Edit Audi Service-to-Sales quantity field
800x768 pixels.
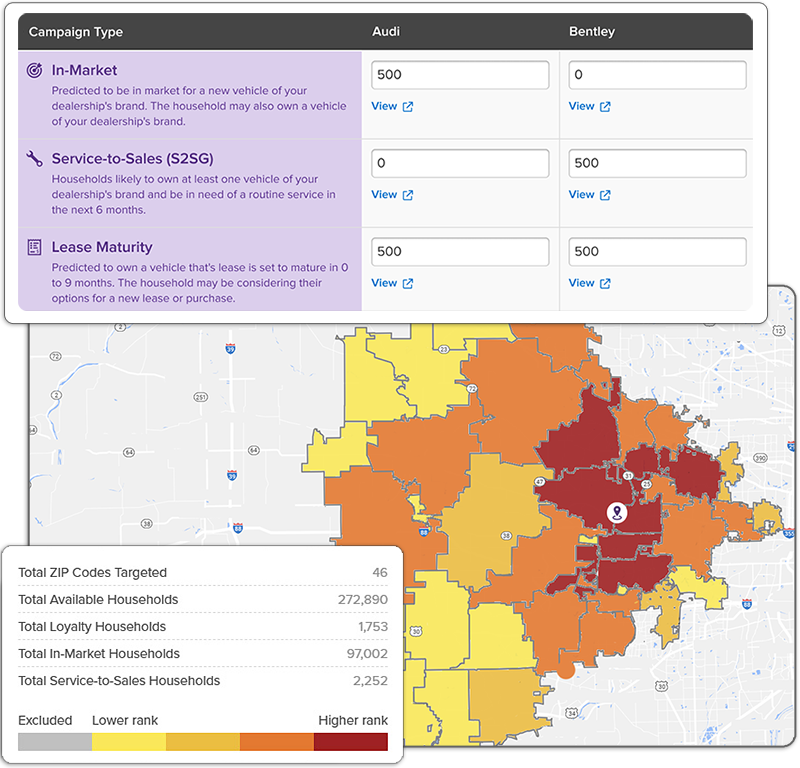coord(460,163)
